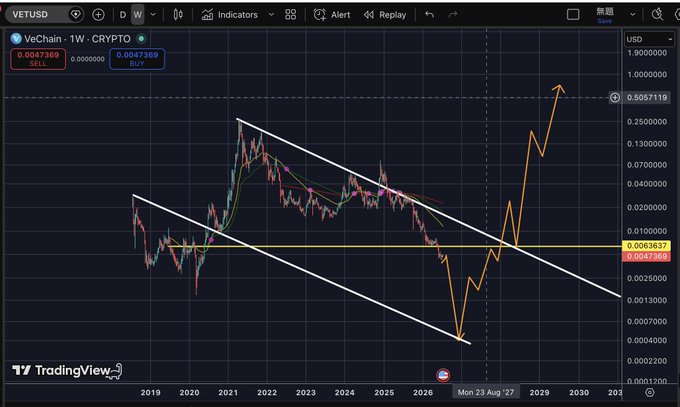680x407 pixels.
Task: Click the 0.0100000 price scale label
Action: [x=647, y=231]
